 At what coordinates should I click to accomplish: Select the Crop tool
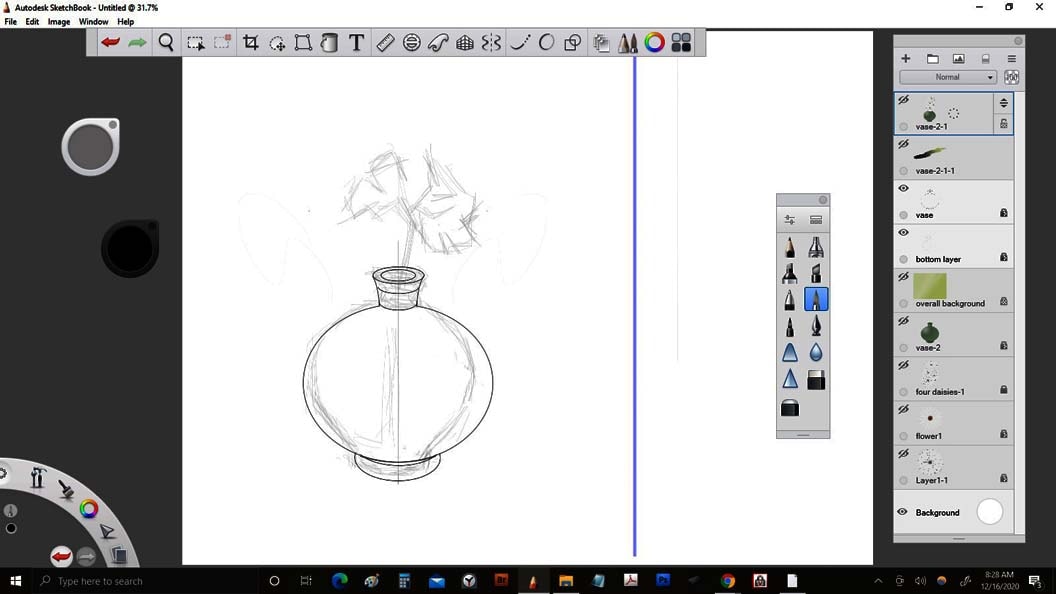pos(251,42)
